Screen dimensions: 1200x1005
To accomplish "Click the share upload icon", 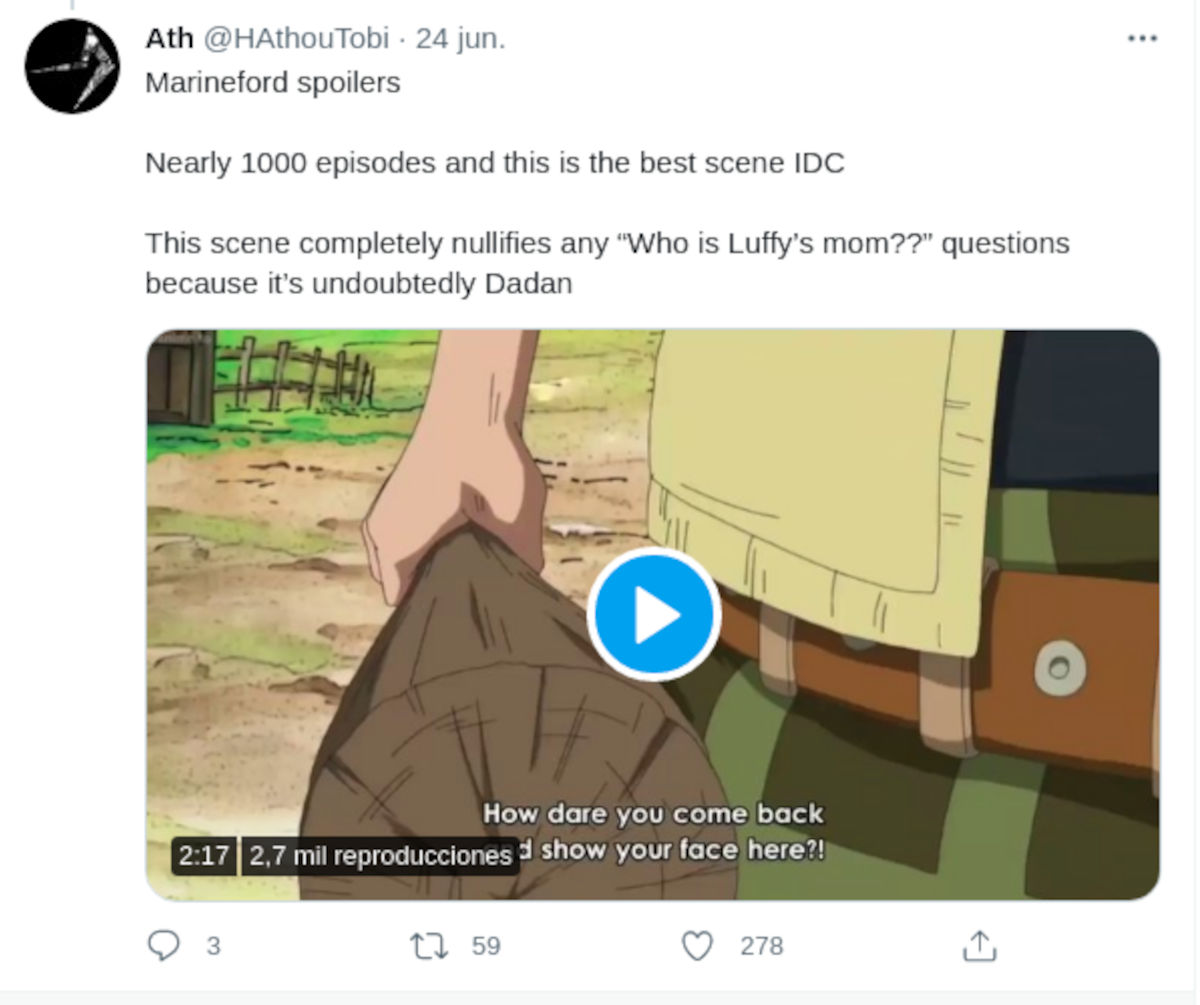I will (x=979, y=945).
